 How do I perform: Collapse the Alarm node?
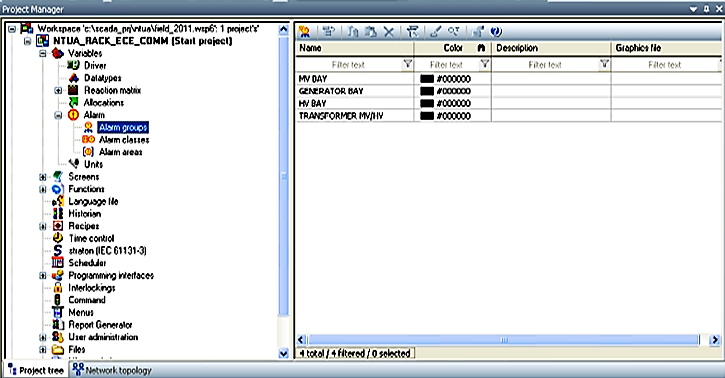point(58,115)
